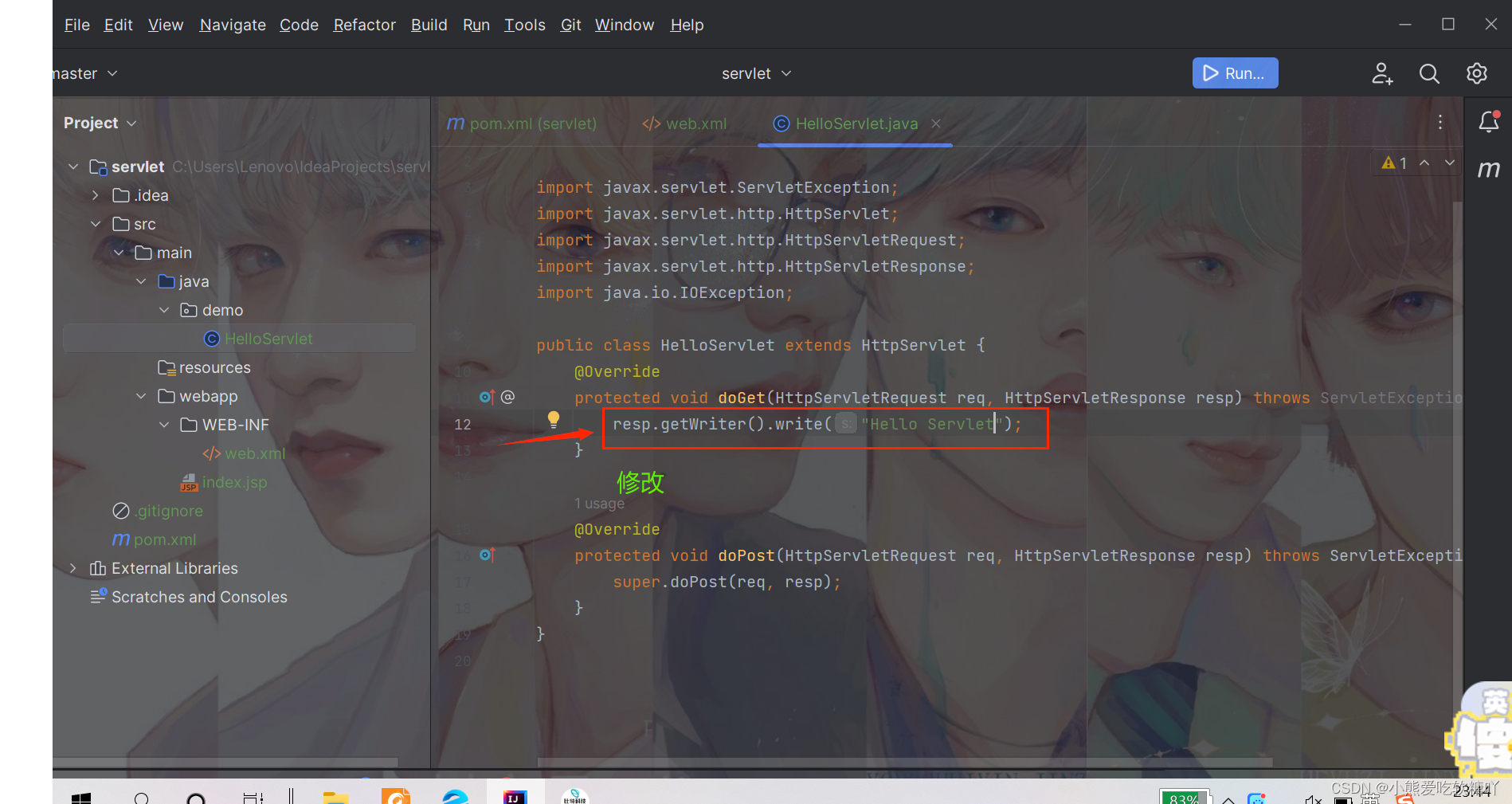The height and width of the screenshot is (804, 1512).
Task: Collapse the demo package
Action: (164, 310)
